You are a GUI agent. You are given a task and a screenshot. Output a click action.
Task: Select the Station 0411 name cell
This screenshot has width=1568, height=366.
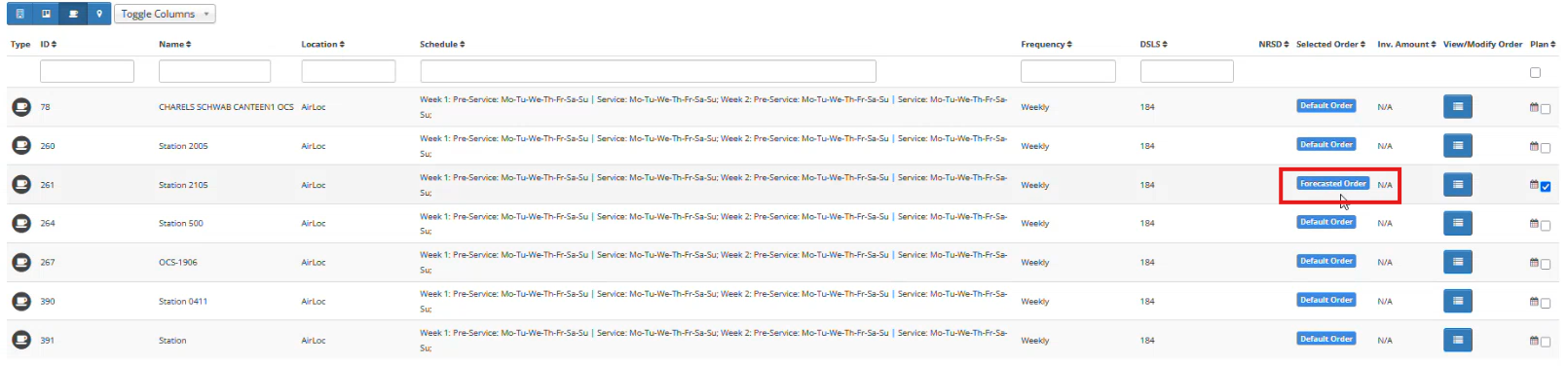point(183,302)
